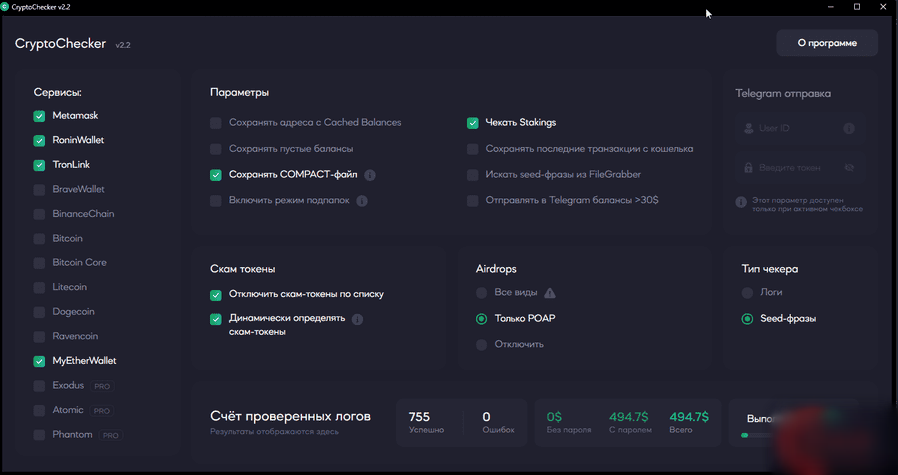Click the lock icon in the token field

[x=748, y=168]
